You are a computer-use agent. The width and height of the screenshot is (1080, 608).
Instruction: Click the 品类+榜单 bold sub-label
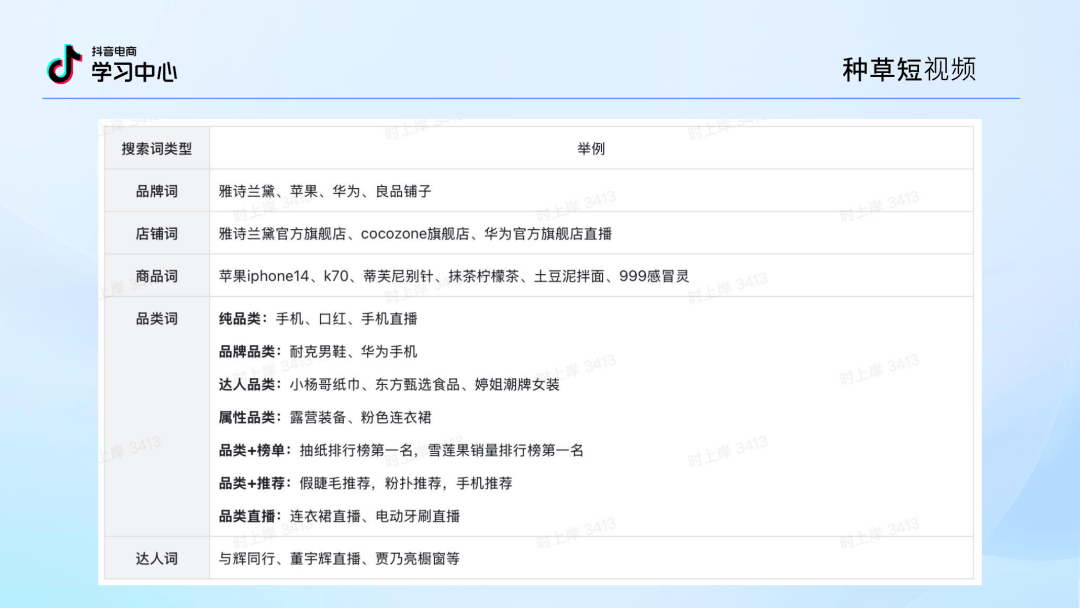pos(255,450)
